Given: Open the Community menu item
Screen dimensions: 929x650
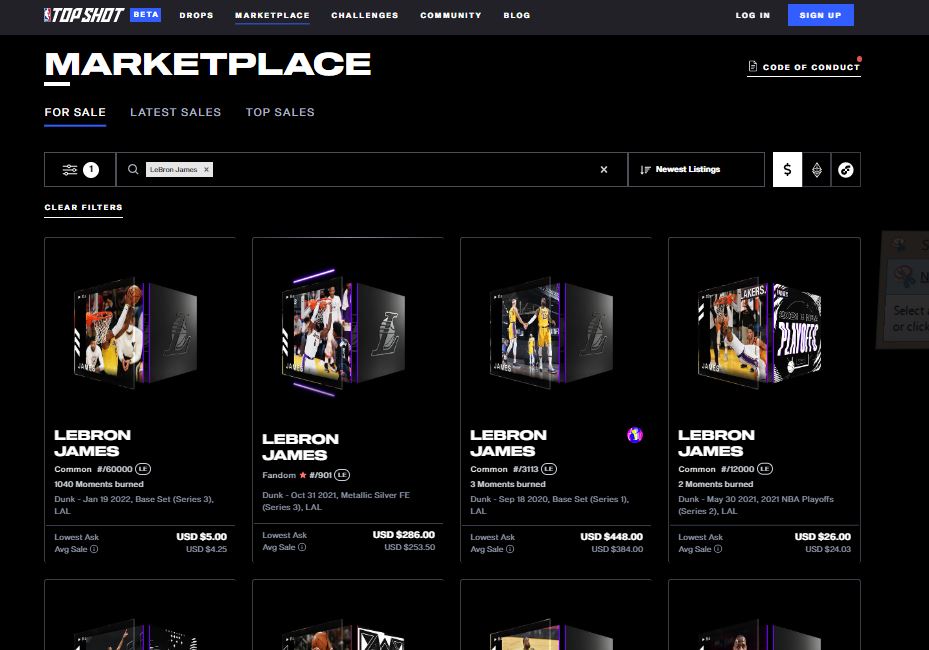Looking at the screenshot, I should coord(451,15).
